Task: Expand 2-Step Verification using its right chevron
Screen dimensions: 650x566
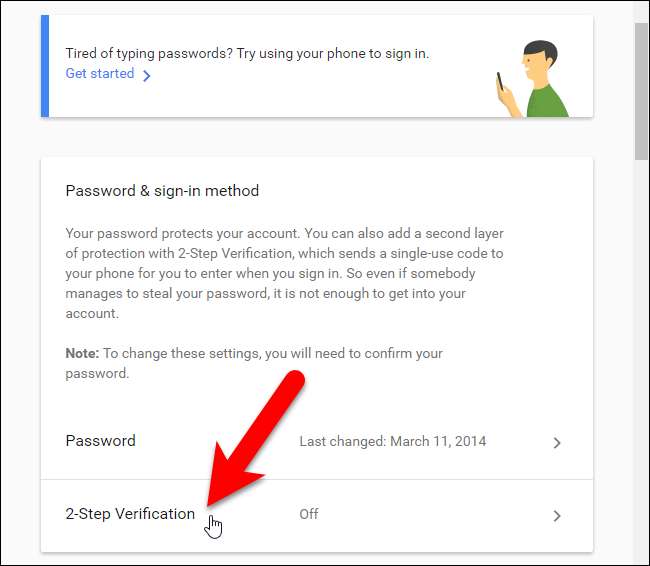Action: click(x=557, y=516)
